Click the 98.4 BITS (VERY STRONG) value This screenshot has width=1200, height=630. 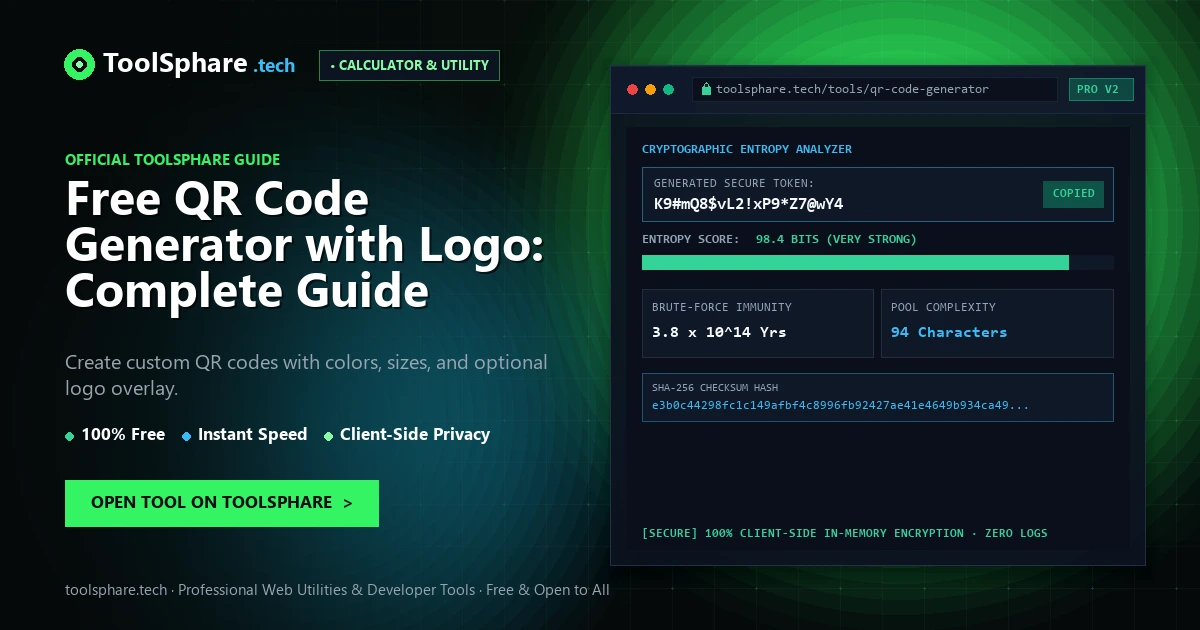coord(836,239)
